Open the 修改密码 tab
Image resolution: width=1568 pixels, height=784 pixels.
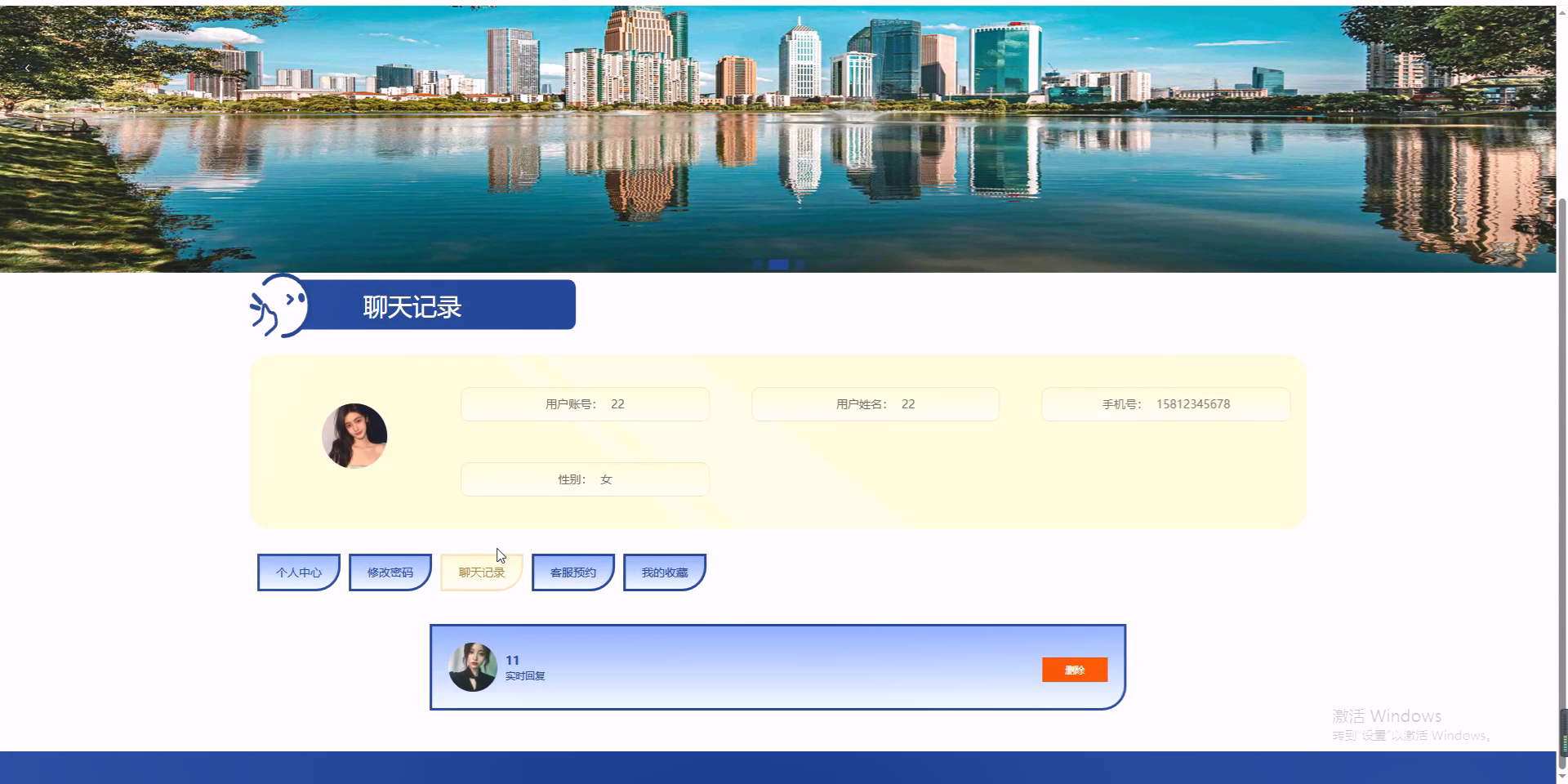(390, 572)
